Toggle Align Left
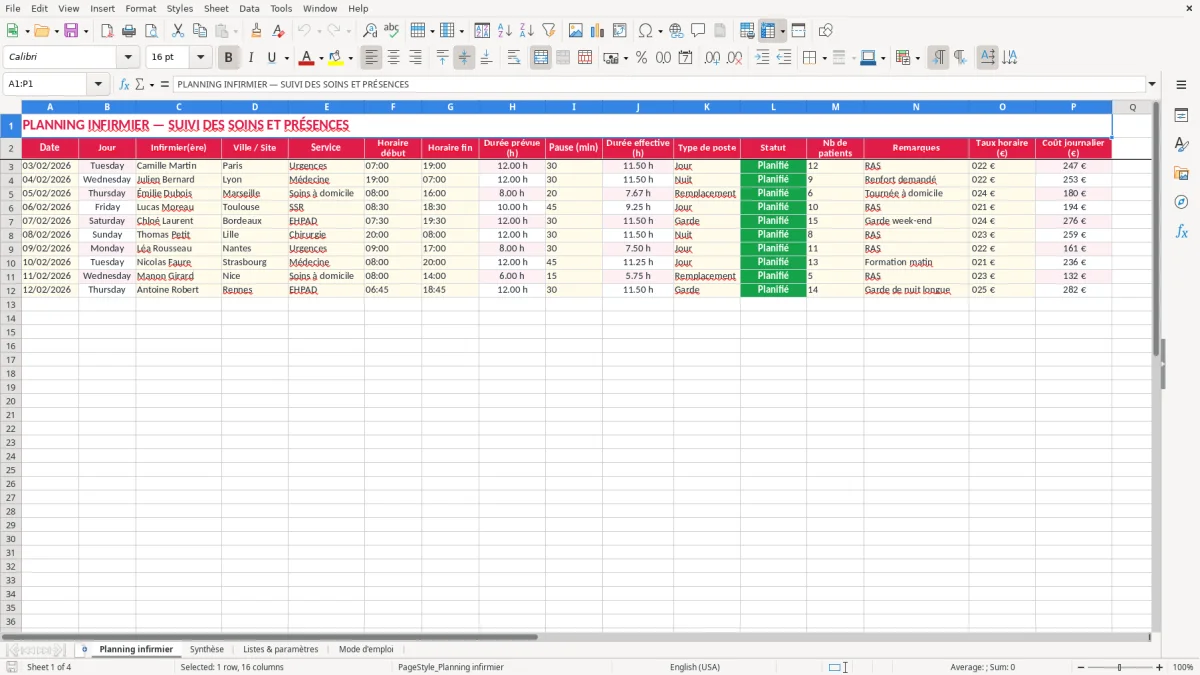 click(371, 58)
